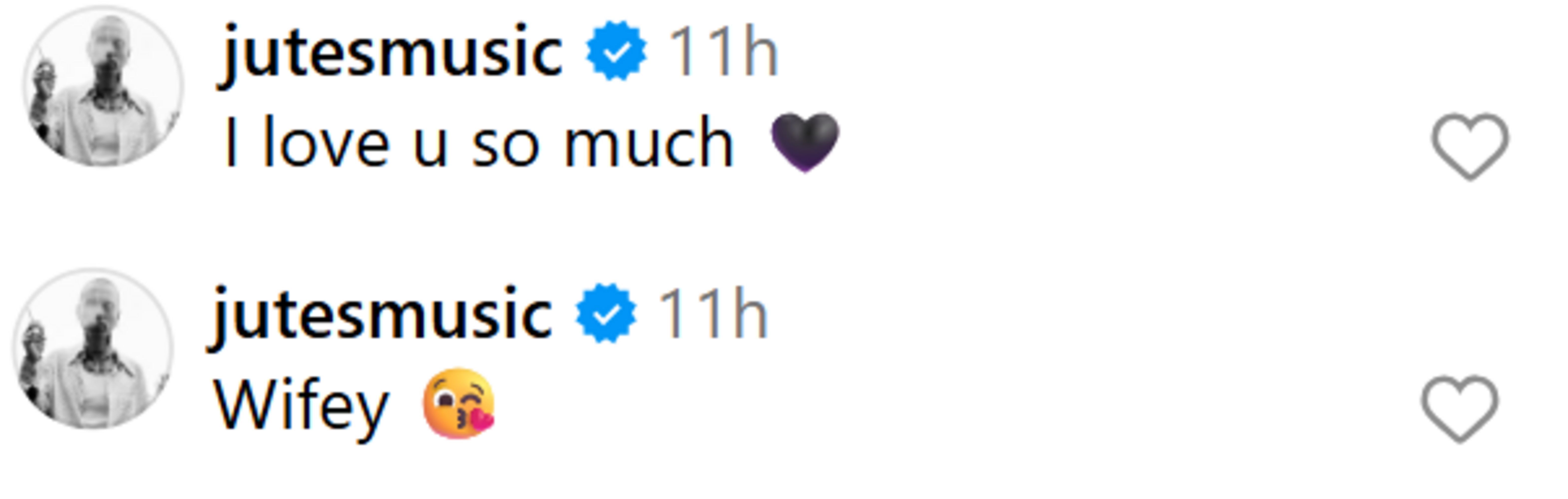This screenshot has width=1568, height=499.
Task: Open jutesmusic avatar next to Wifey comment
Action: 93,349
